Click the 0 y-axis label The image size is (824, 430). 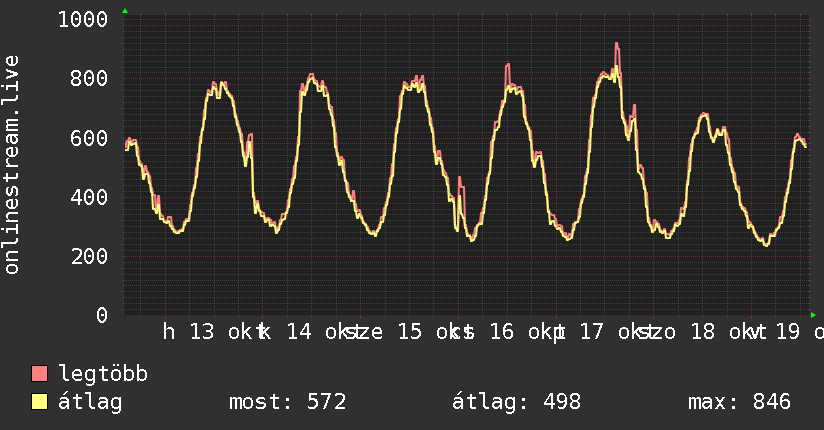tap(102, 315)
